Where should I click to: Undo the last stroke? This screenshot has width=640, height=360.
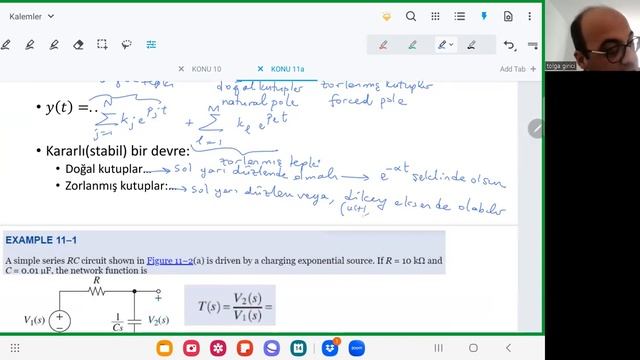[x=510, y=45]
